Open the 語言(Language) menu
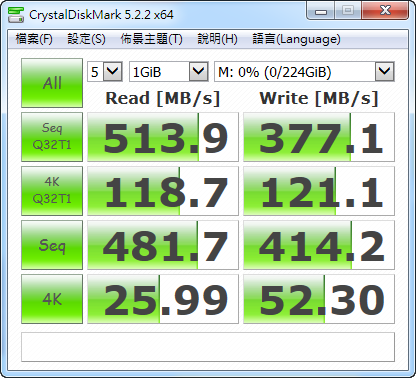Image resolution: width=416 pixels, height=378 pixels. coord(296,39)
